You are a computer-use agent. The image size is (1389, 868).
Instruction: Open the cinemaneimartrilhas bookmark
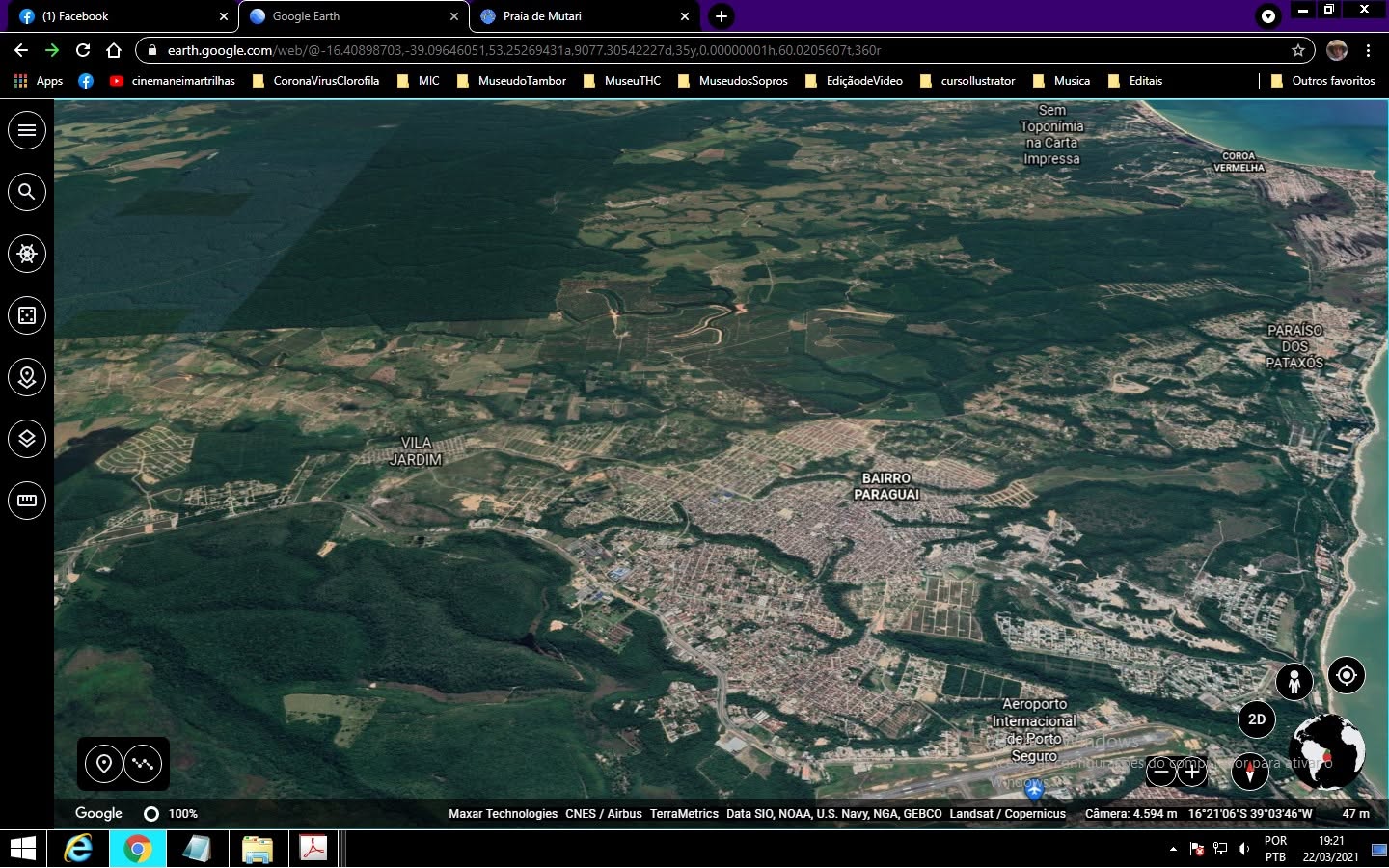pyautogui.click(x=173, y=81)
